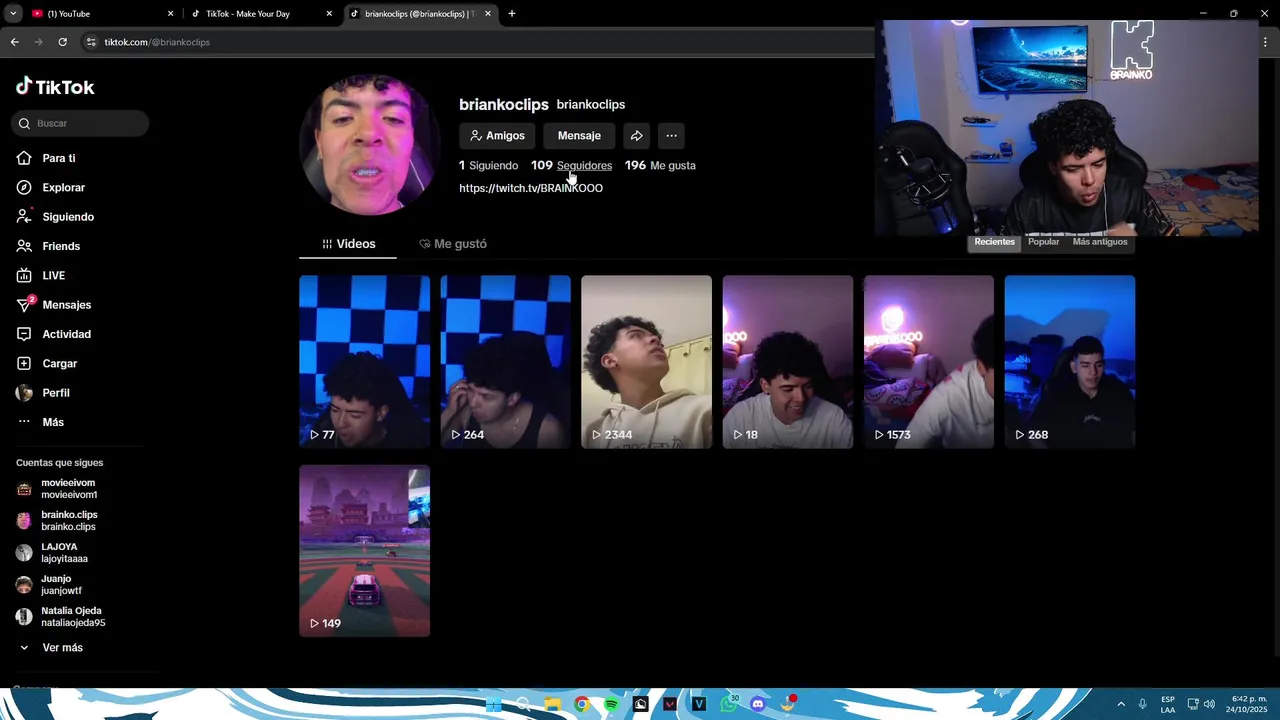1280x720 pixels.
Task: Open the twitch.tv/BRAINKOOO bio link
Action: [531, 188]
